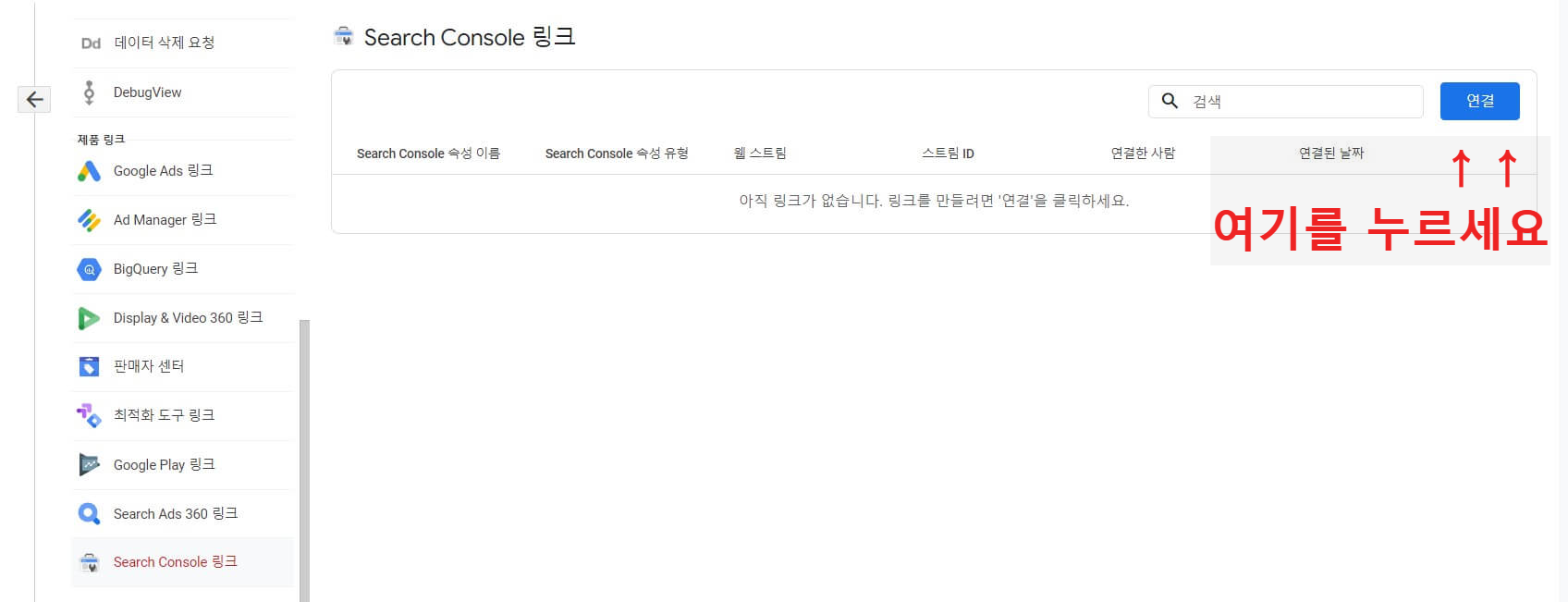The image size is (1568, 602).
Task: Click the 연결된 날짜 column header
Action: 1331,154
